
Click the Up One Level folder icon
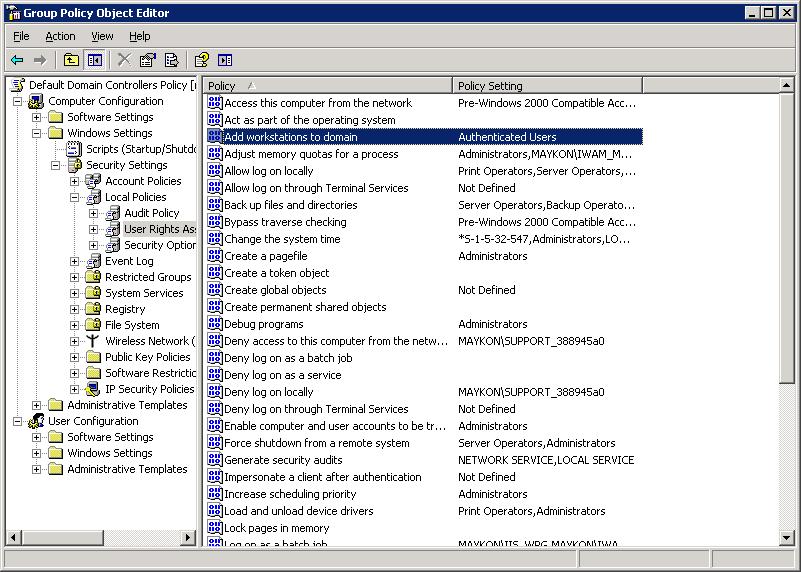[72, 60]
